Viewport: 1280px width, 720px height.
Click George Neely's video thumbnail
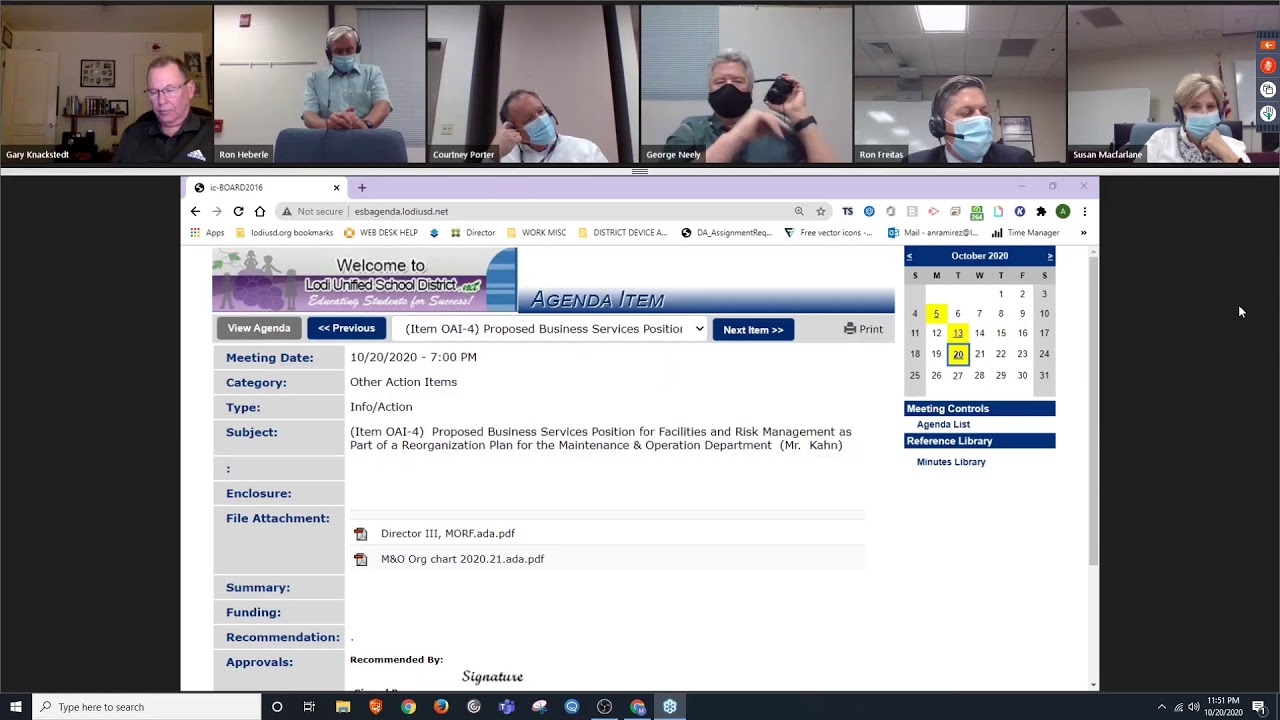click(x=746, y=84)
